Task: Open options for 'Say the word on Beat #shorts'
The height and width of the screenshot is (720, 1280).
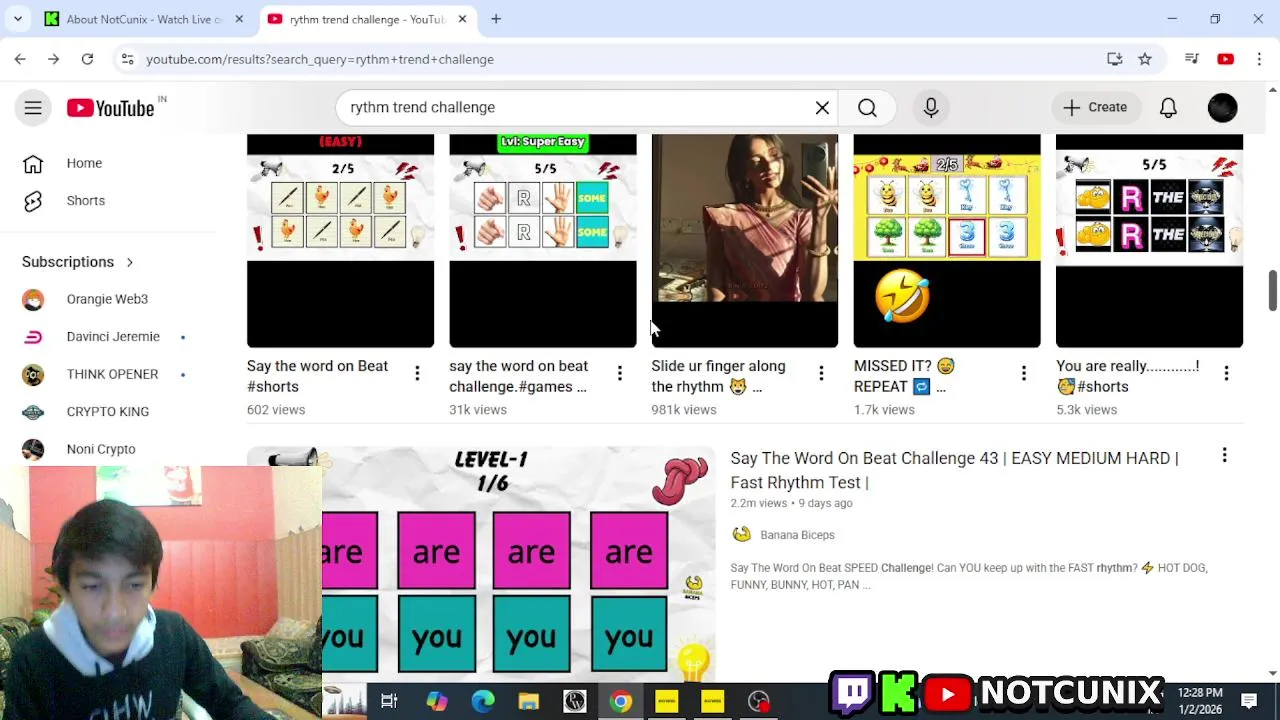Action: [417, 373]
